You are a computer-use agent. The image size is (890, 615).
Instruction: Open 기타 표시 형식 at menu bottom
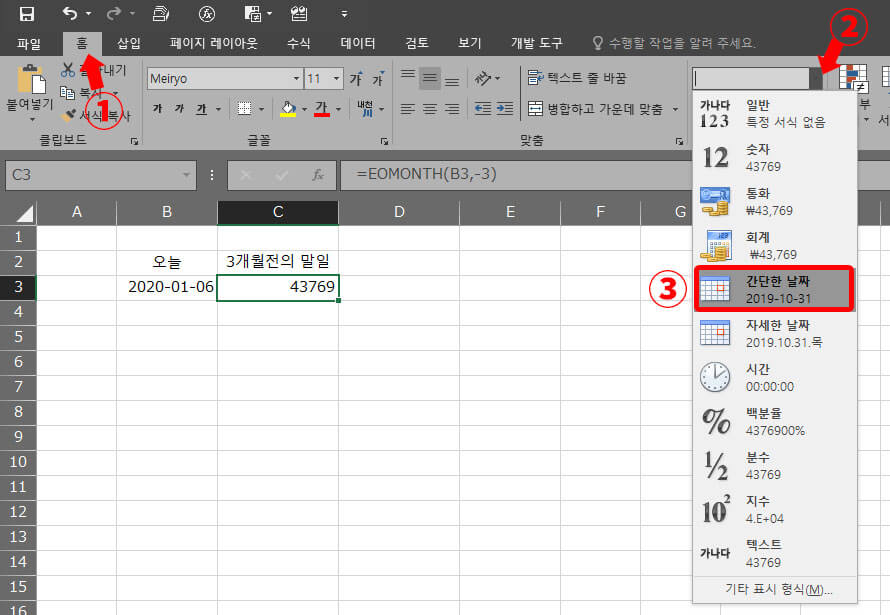point(776,591)
